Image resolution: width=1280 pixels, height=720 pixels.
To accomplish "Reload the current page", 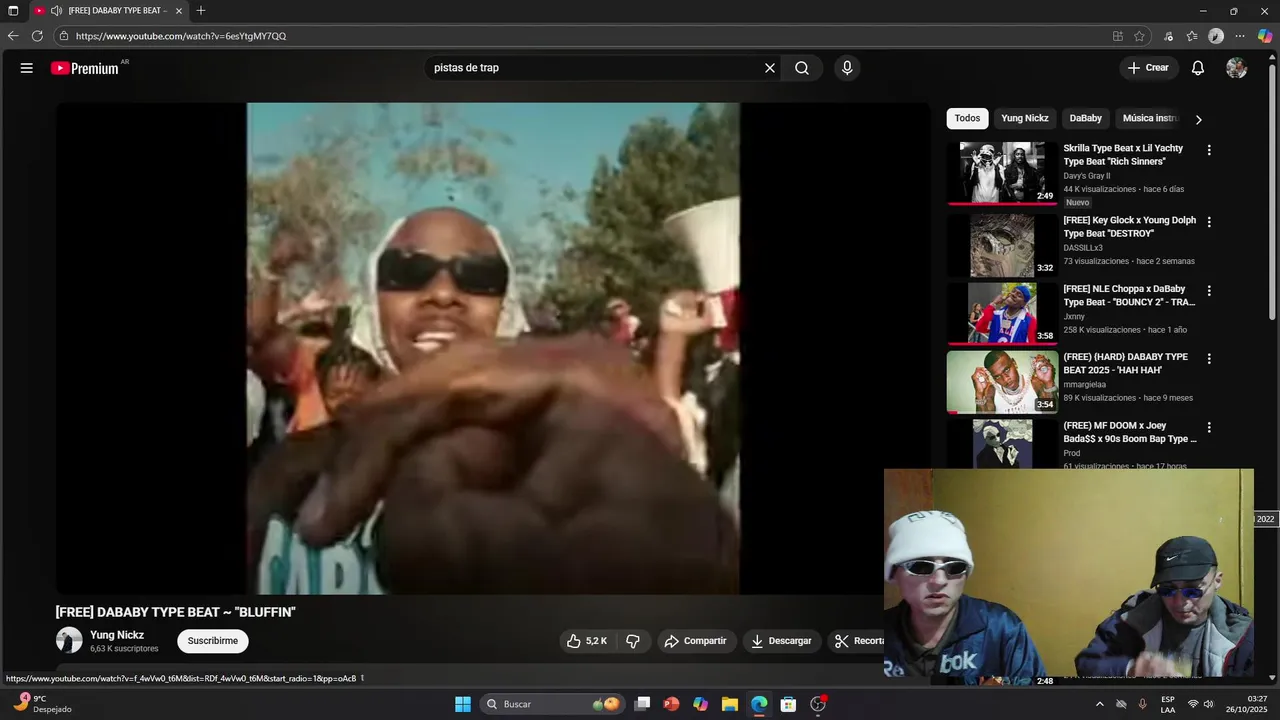I will click(x=37, y=36).
